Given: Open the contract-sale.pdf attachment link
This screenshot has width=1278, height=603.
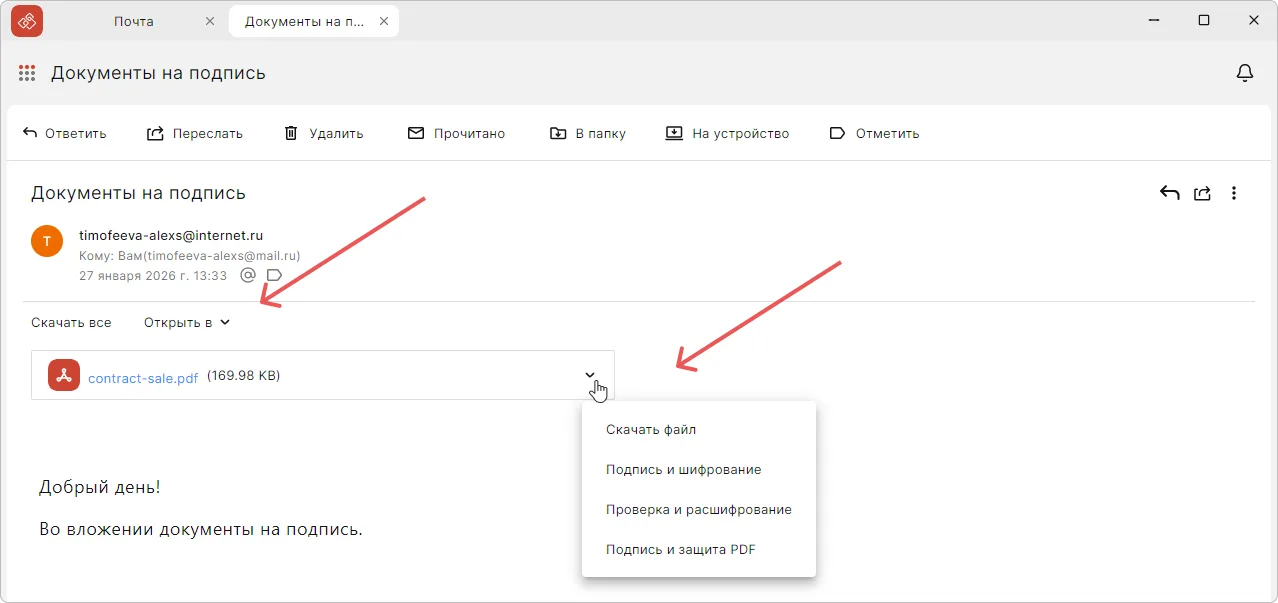Looking at the screenshot, I should (143, 377).
